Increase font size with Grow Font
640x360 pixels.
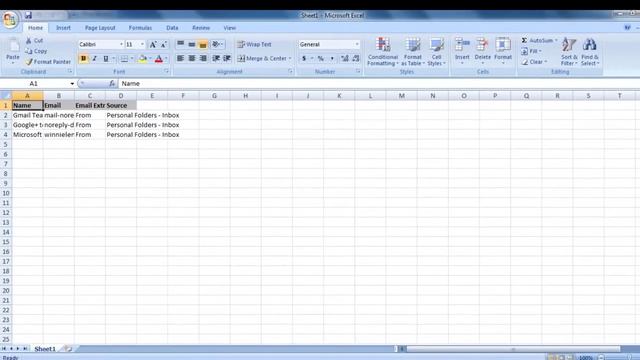(x=153, y=44)
